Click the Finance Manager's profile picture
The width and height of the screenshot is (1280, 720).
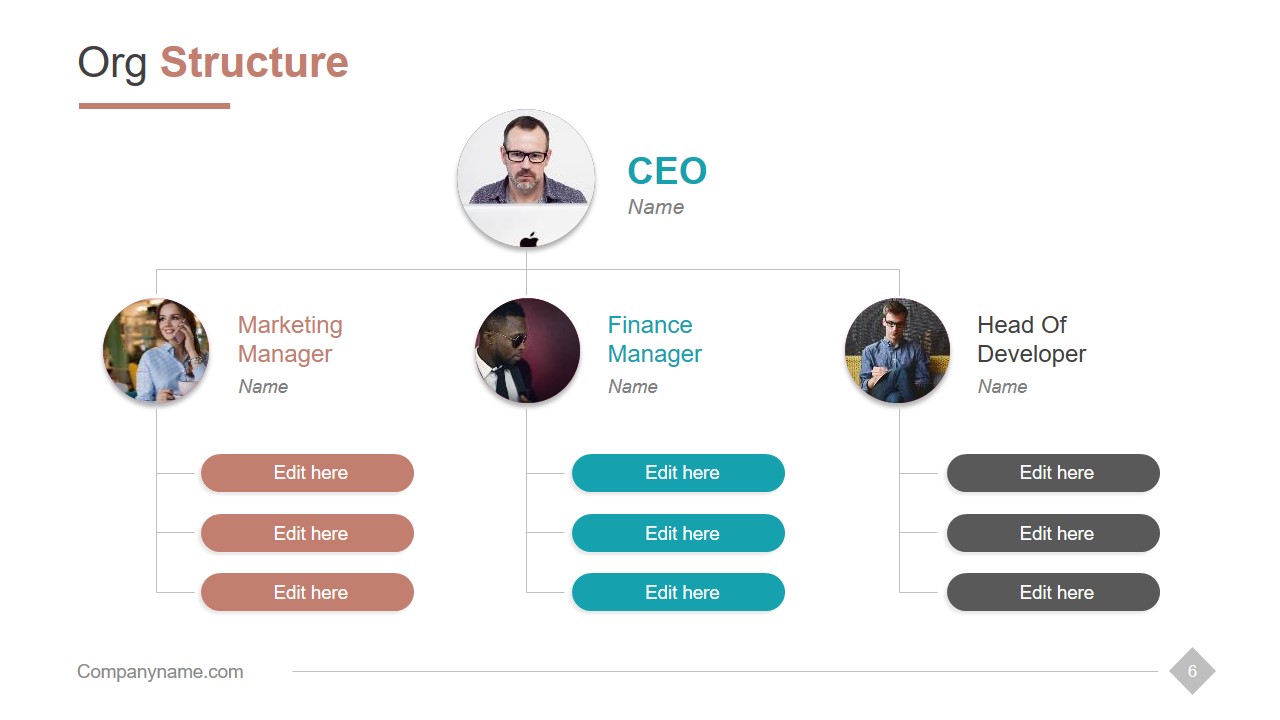527,351
